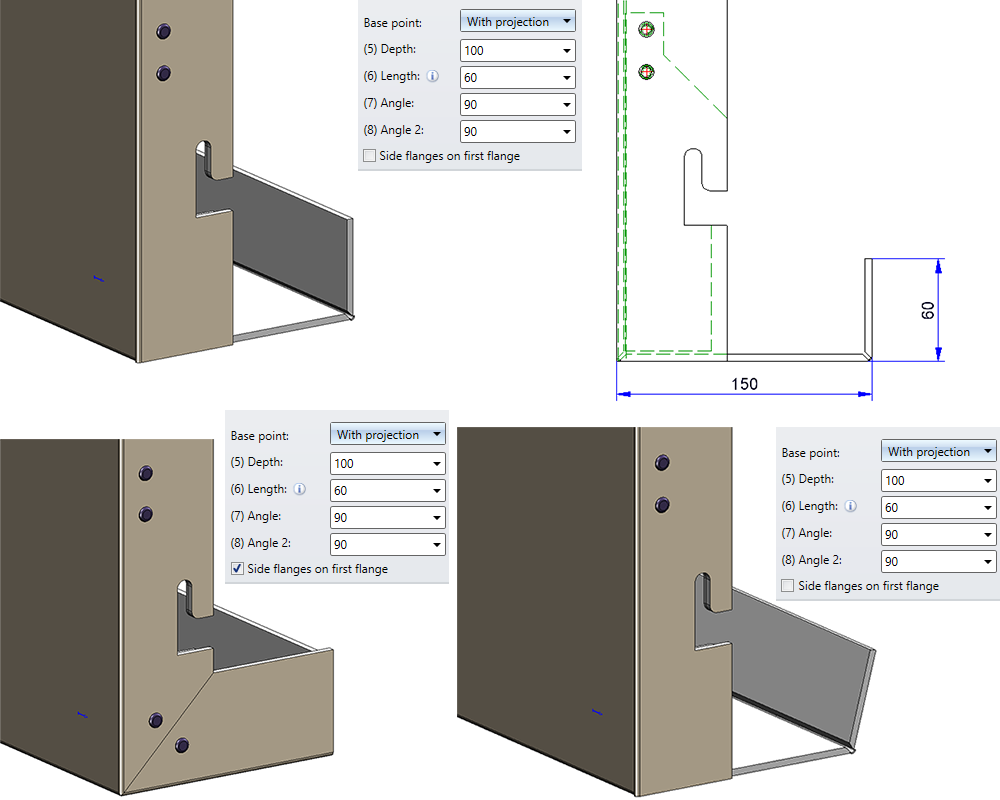Open the Angle 2 dropdown in the bottom-left panel

coord(437,545)
